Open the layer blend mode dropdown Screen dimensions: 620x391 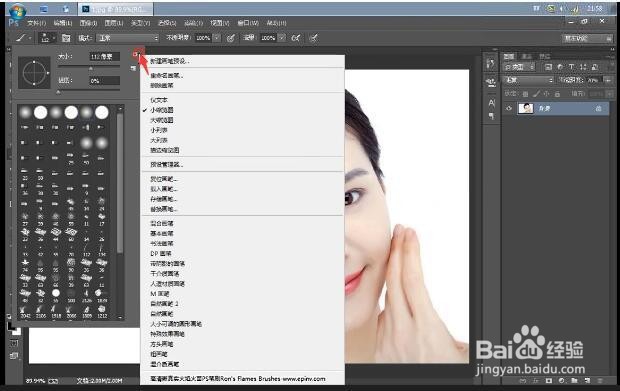tap(529, 80)
